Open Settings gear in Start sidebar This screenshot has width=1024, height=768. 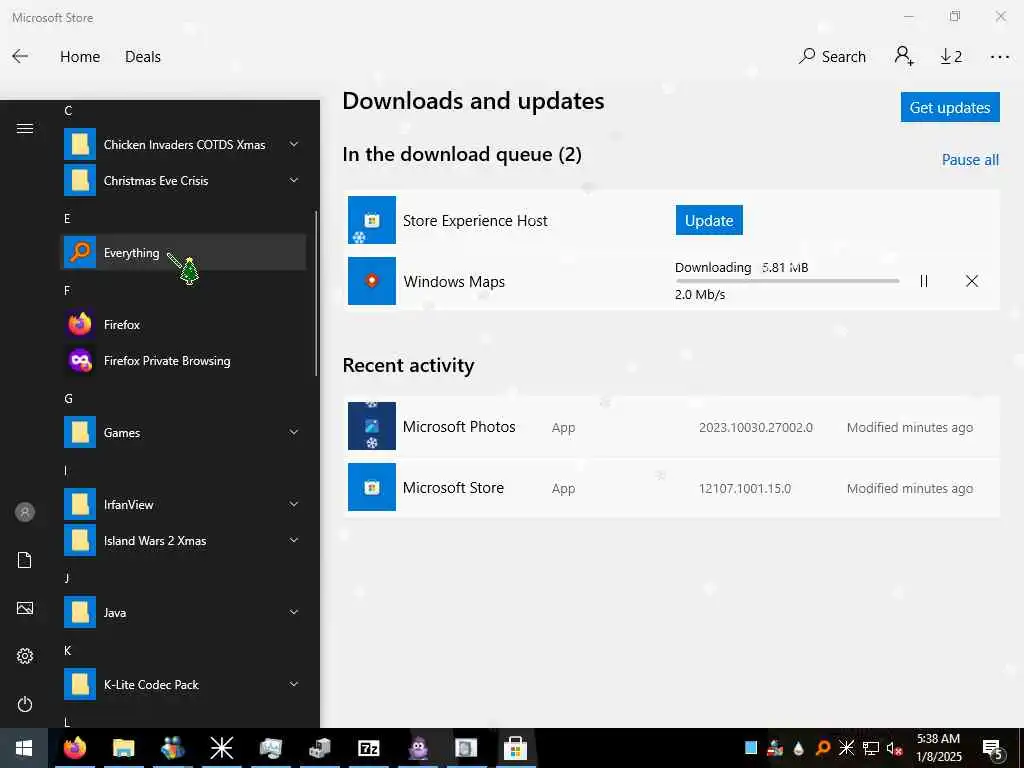(25, 656)
